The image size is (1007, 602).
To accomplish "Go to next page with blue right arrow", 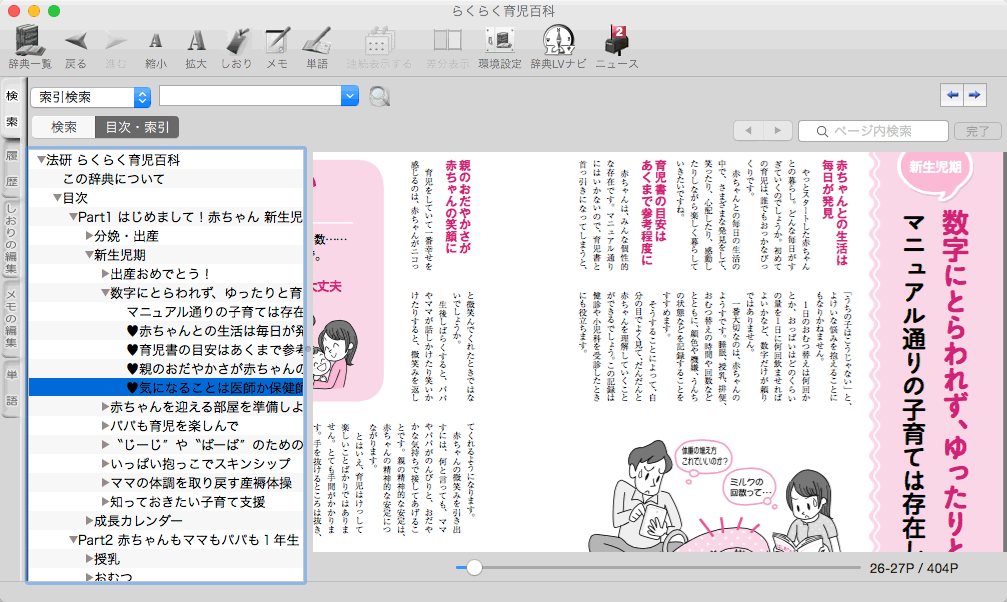I will coord(975,95).
